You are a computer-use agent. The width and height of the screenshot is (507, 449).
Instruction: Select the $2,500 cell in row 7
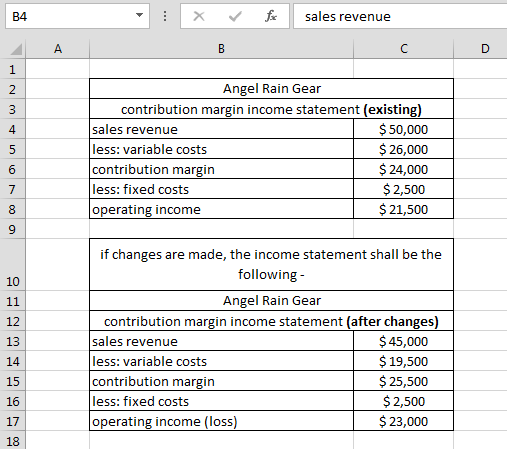[403, 189]
